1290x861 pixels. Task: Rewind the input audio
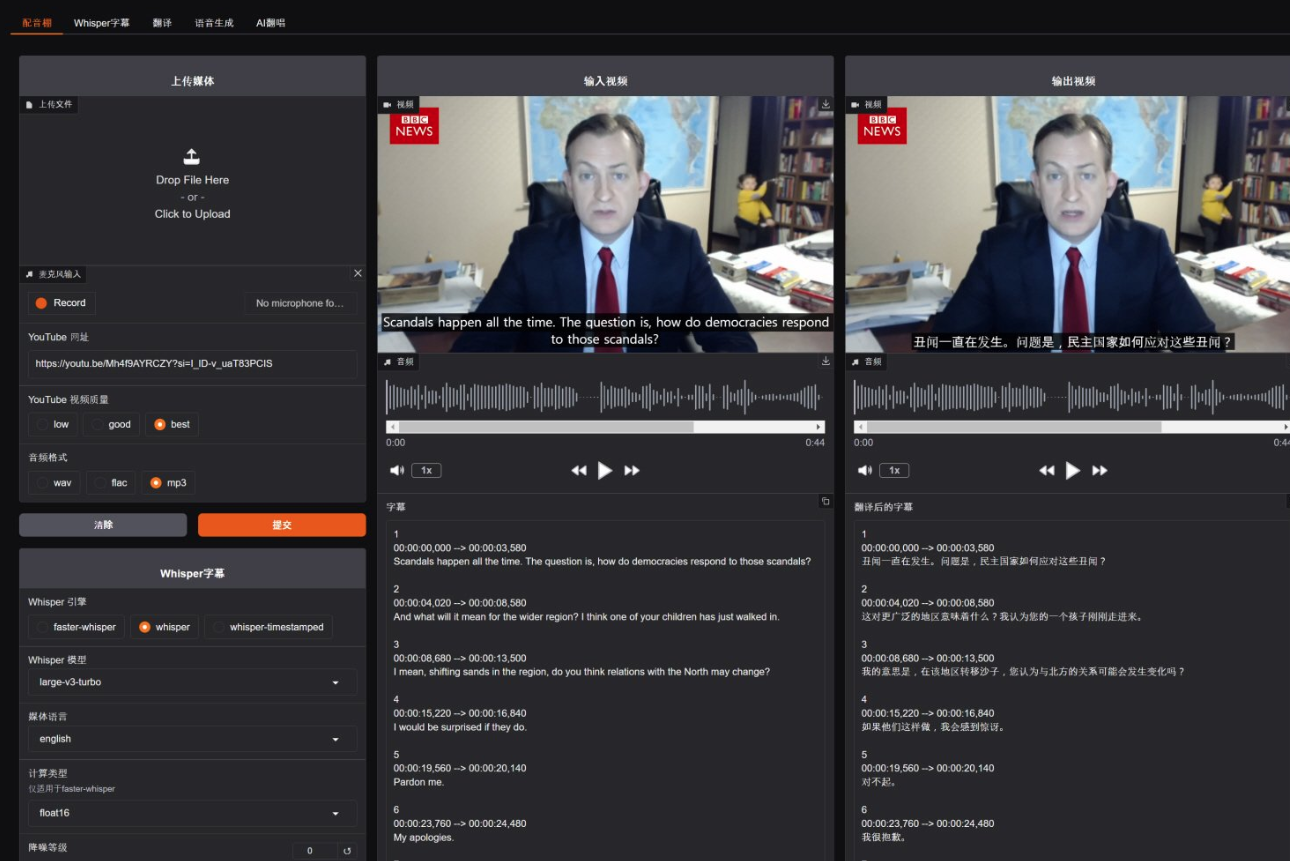(578, 470)
